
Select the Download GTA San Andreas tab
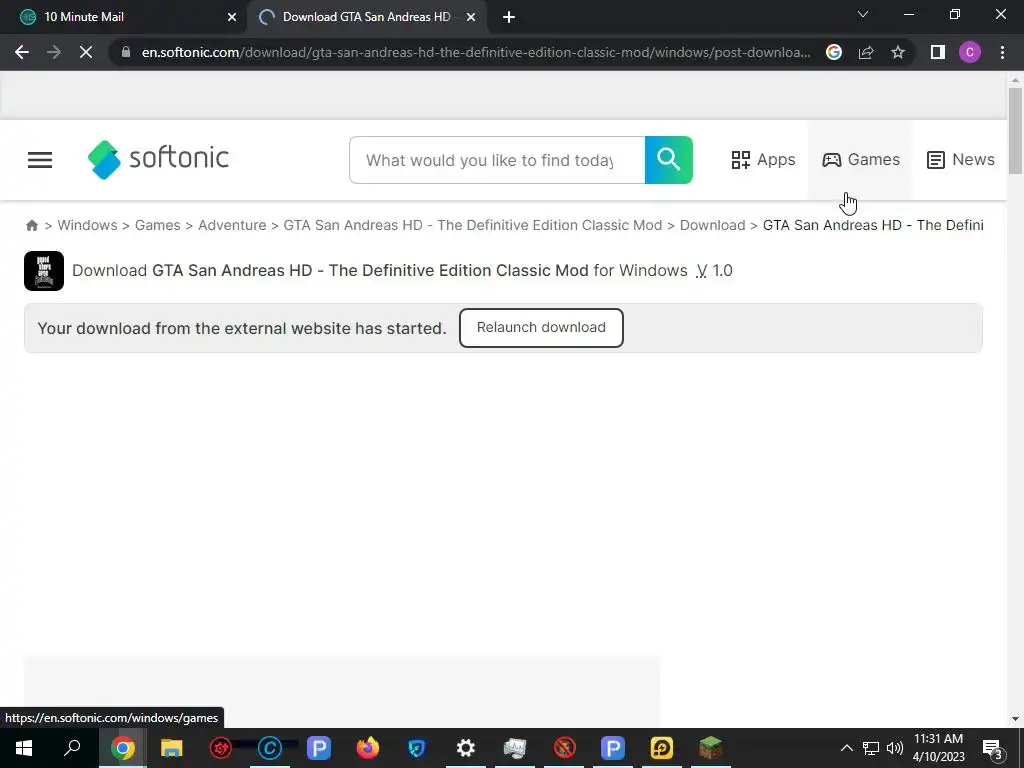click(x=366, y=17)
